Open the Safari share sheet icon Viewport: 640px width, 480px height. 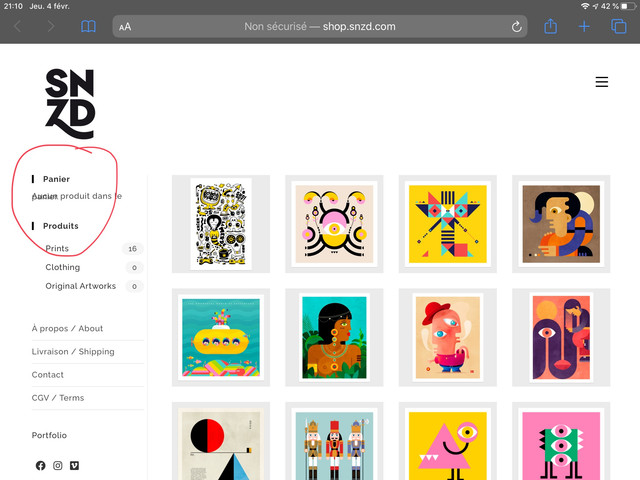[551, 26]
